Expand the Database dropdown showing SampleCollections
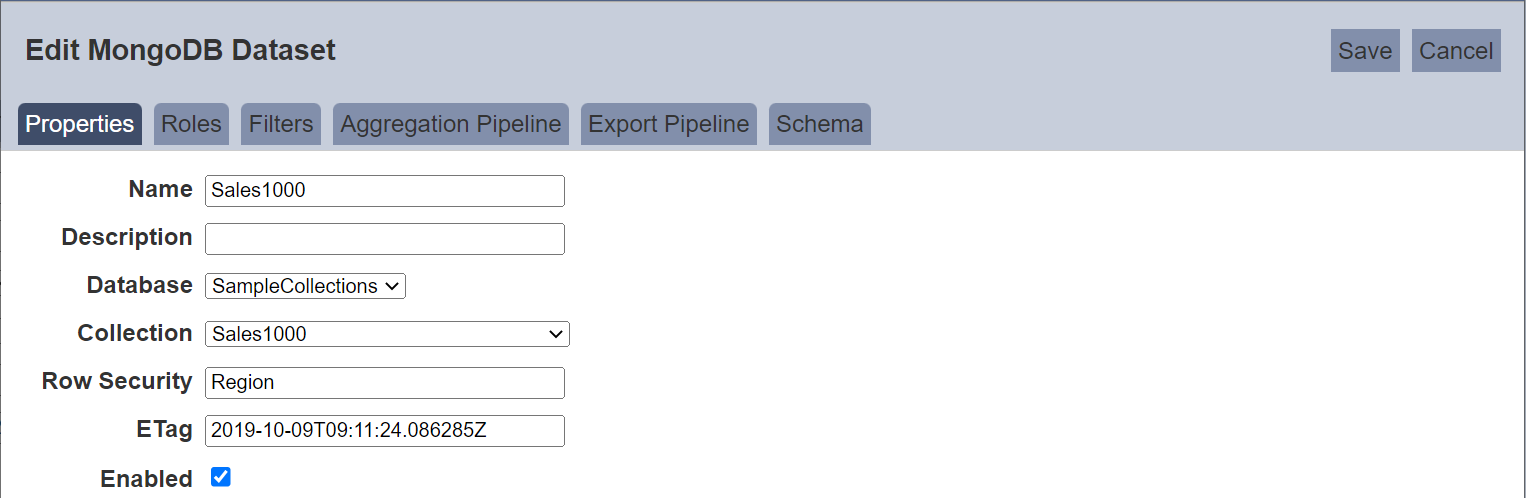 (306, 286)
